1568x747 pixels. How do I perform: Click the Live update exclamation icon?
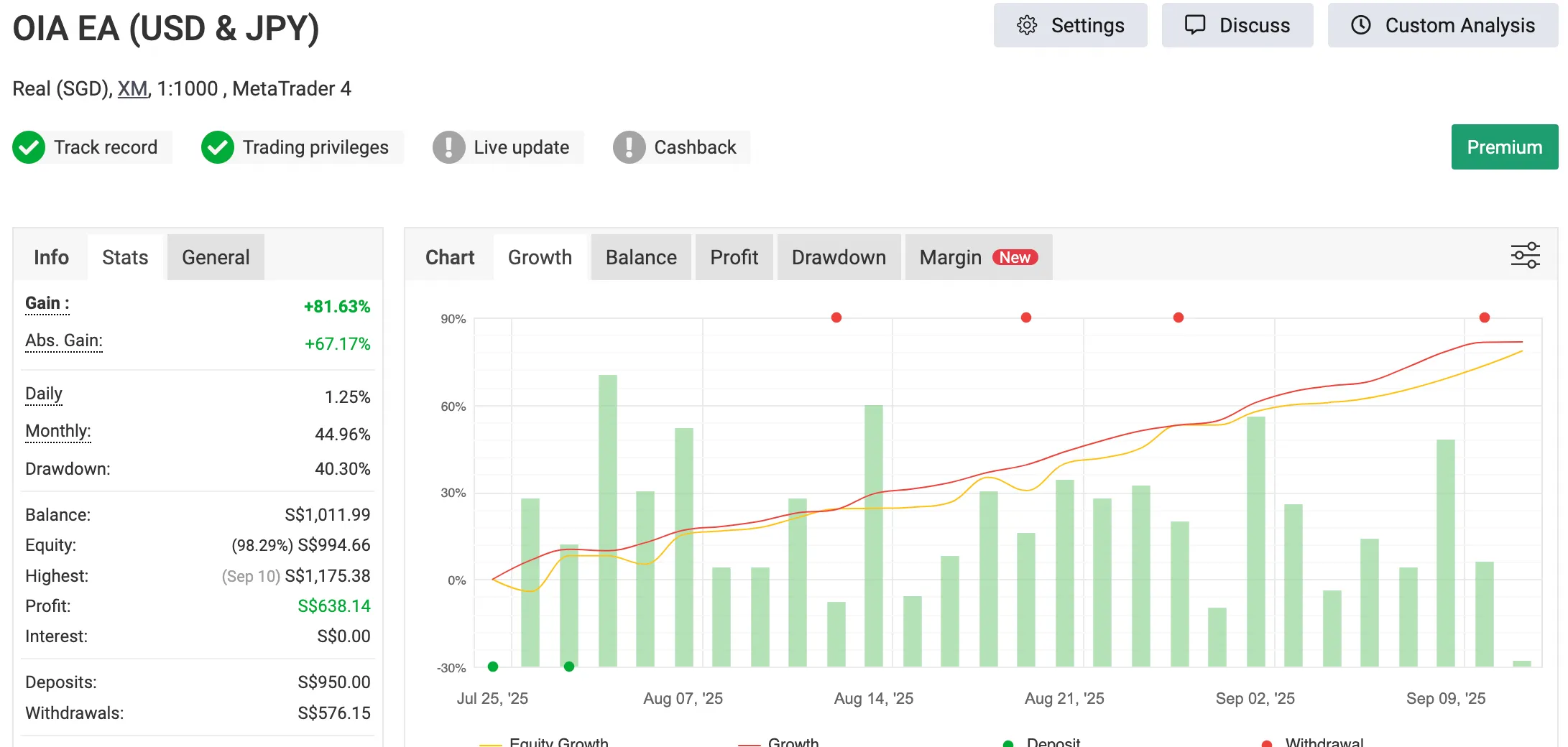(448, 147)
